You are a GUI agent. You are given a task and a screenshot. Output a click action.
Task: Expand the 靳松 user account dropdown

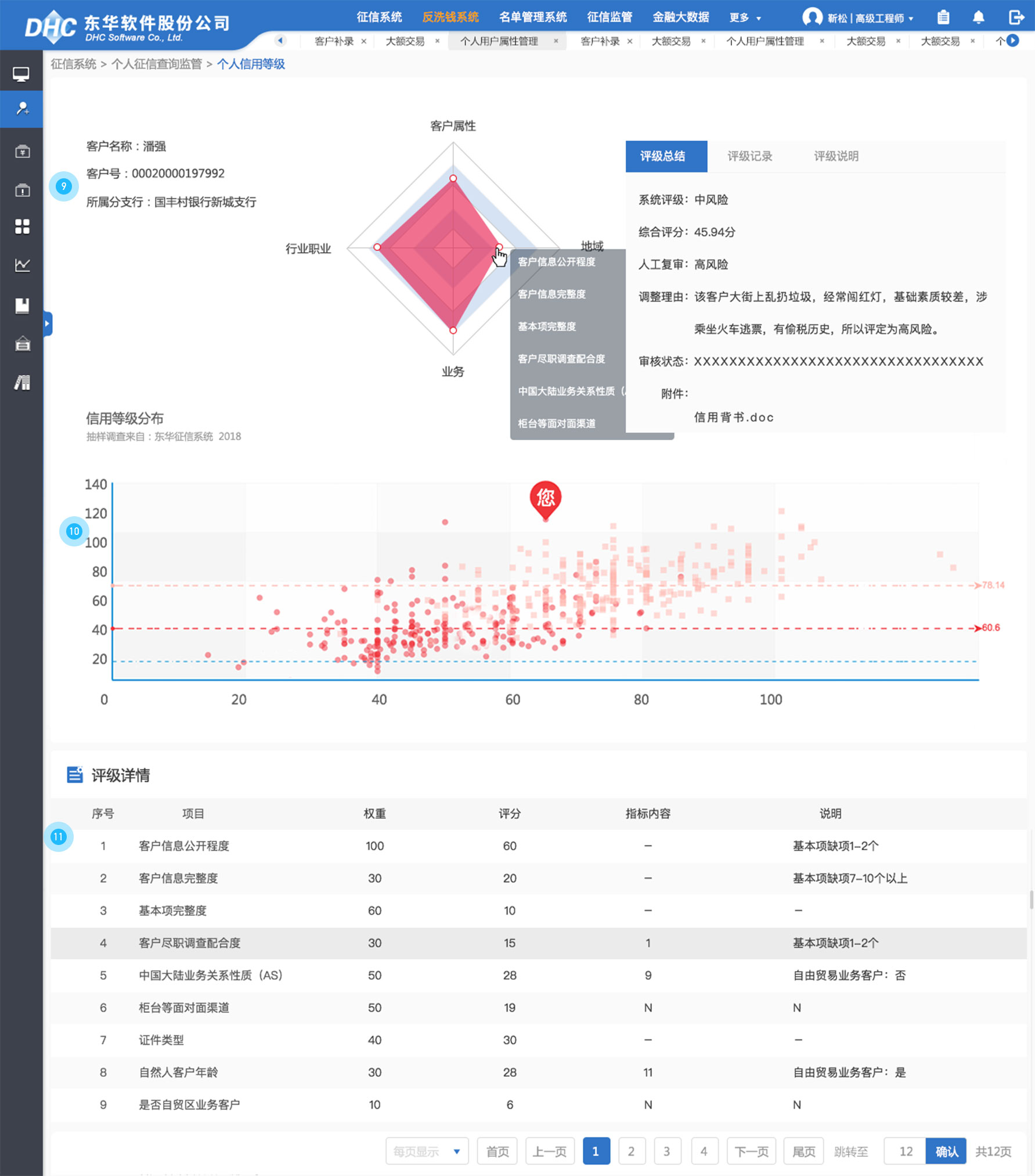(x=858, y=18)
